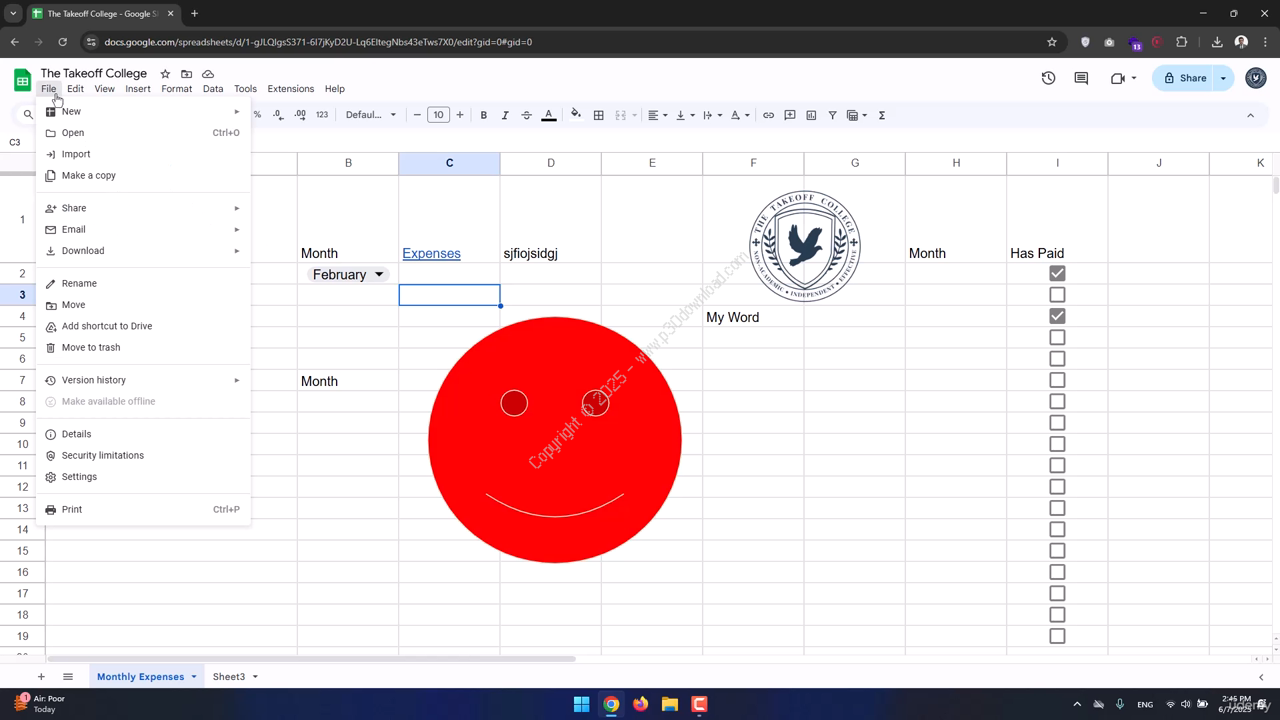This screenshot has width=1280, height=720.
Task: Check Has Paid checkbox in row 15
Action: (x=1057, y=551)
